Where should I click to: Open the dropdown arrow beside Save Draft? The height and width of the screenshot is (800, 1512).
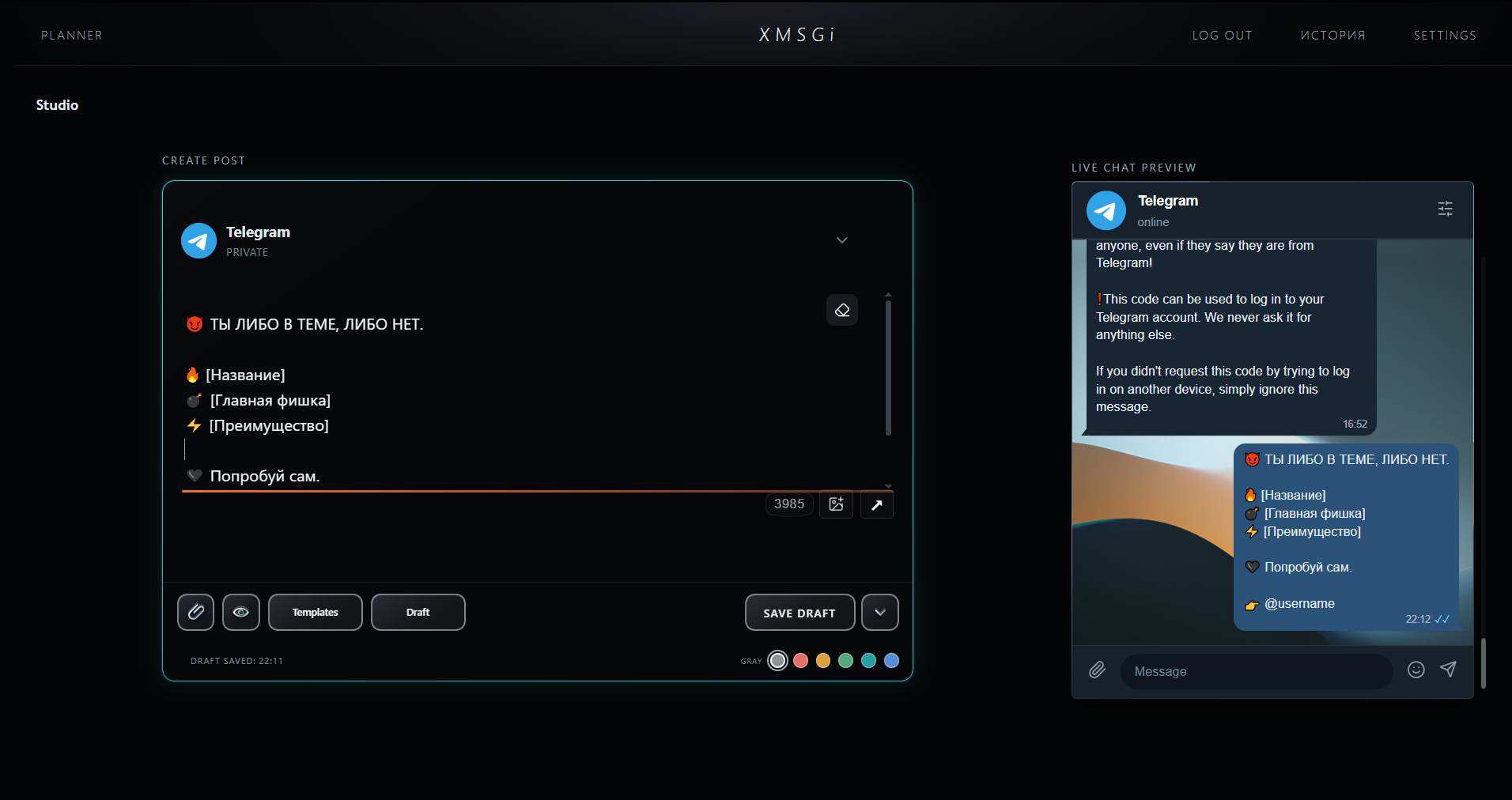880,612
